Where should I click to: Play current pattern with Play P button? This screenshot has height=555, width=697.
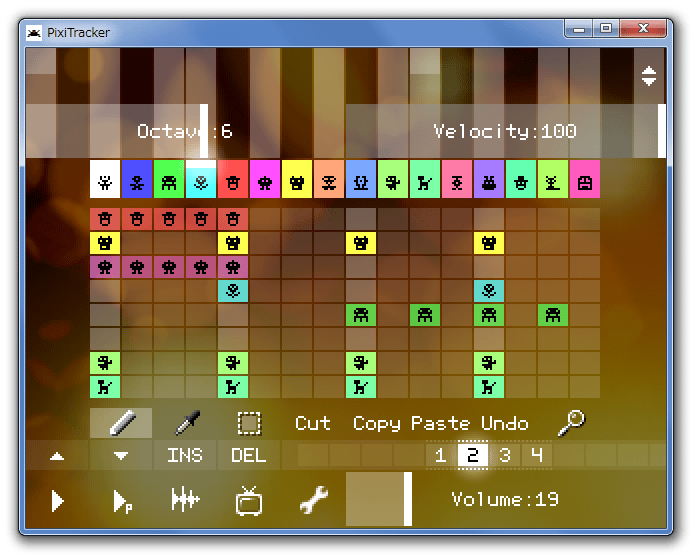tap(122, 501)
